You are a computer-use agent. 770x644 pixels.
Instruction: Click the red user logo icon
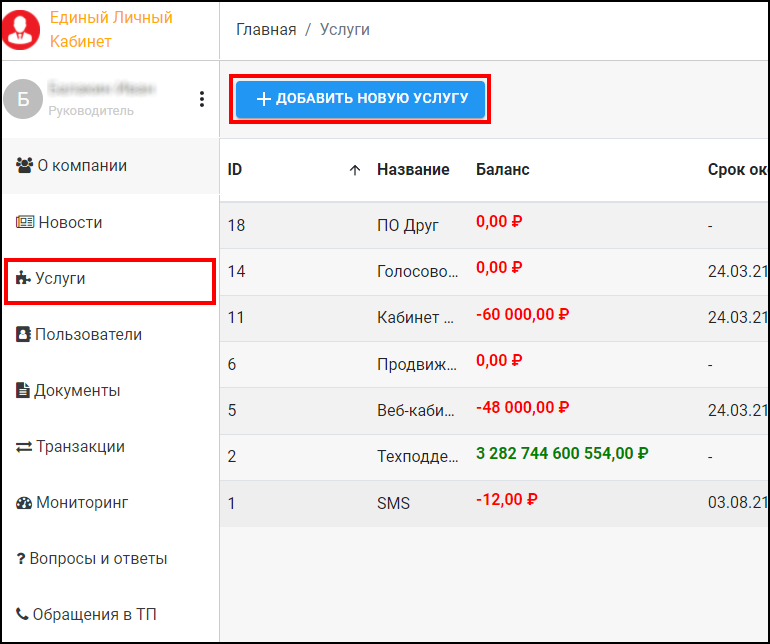click(23, 29)
